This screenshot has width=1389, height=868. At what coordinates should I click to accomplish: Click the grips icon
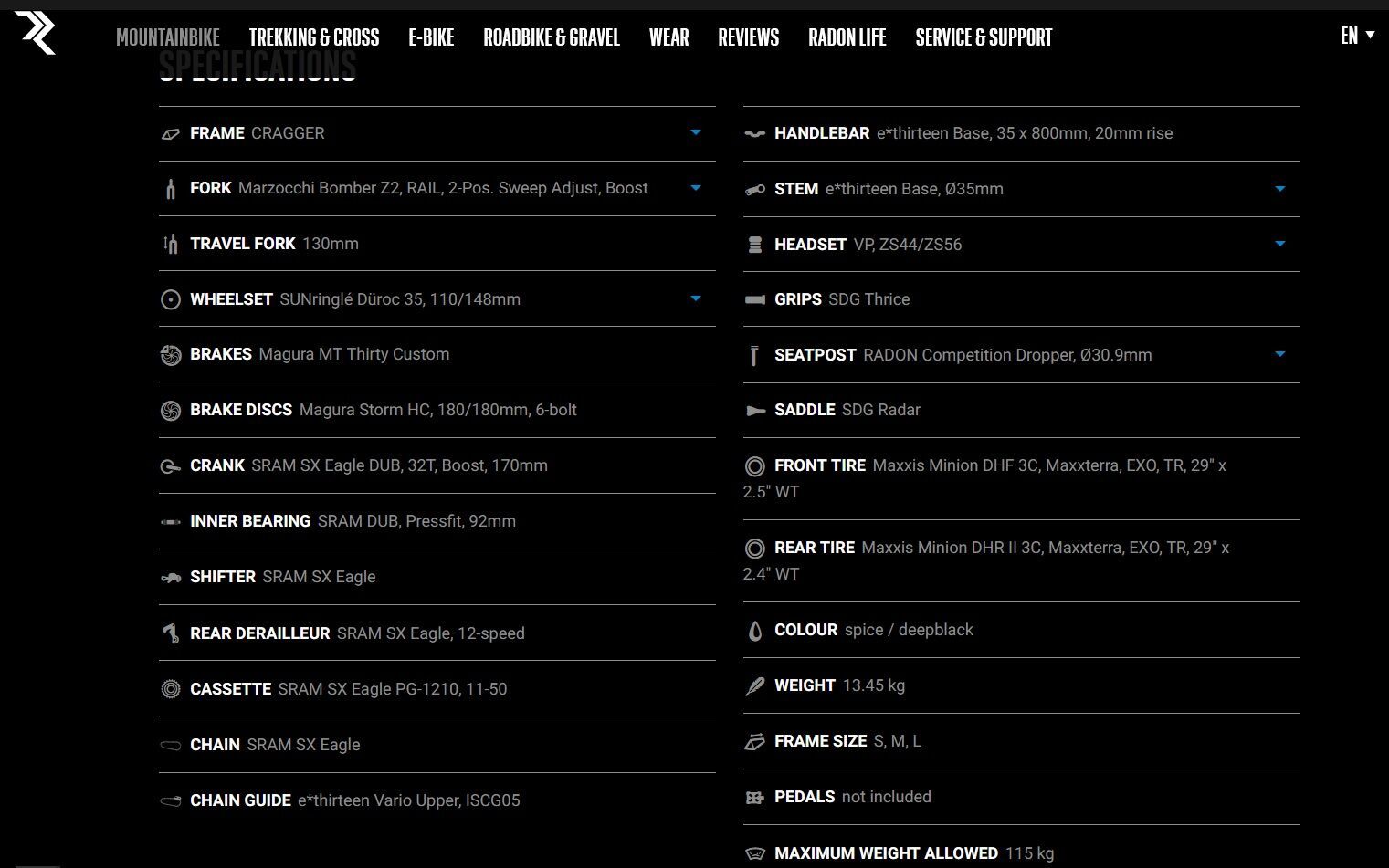click(755, 300)
